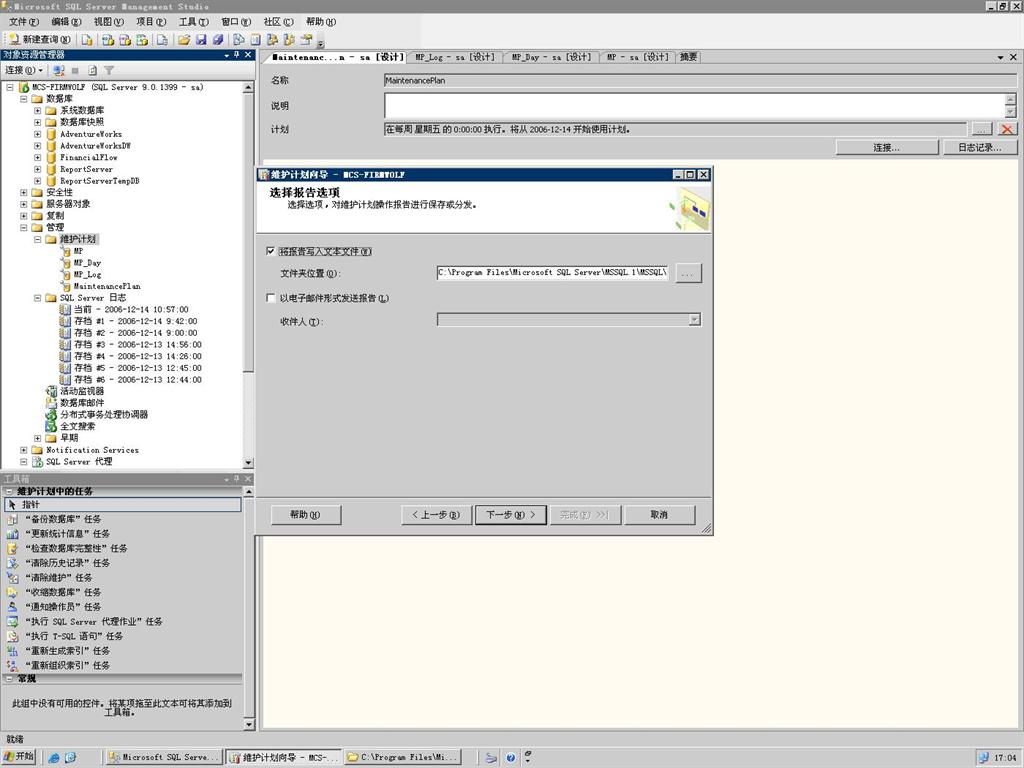Click 上一步 button in the wizard

(436, 515)
